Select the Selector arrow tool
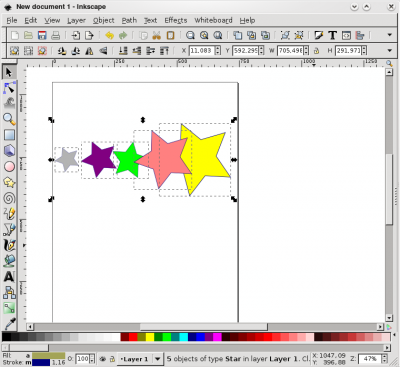 [9, 72]
